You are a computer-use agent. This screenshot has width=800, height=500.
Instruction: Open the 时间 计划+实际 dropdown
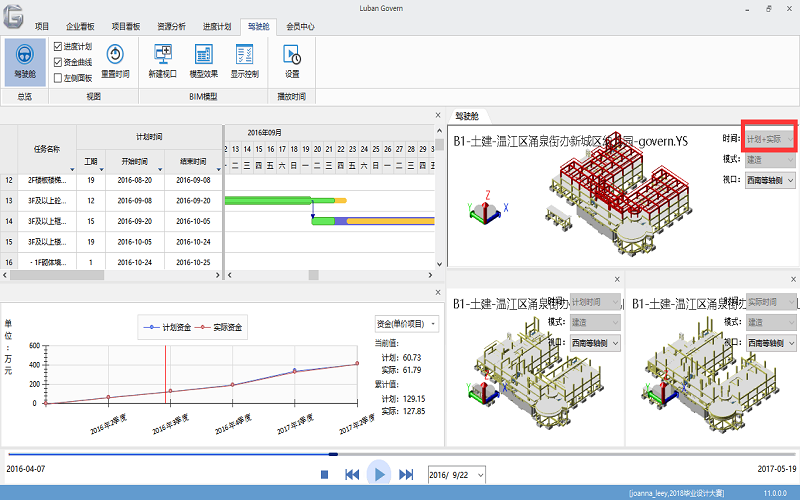pos(770,139)
